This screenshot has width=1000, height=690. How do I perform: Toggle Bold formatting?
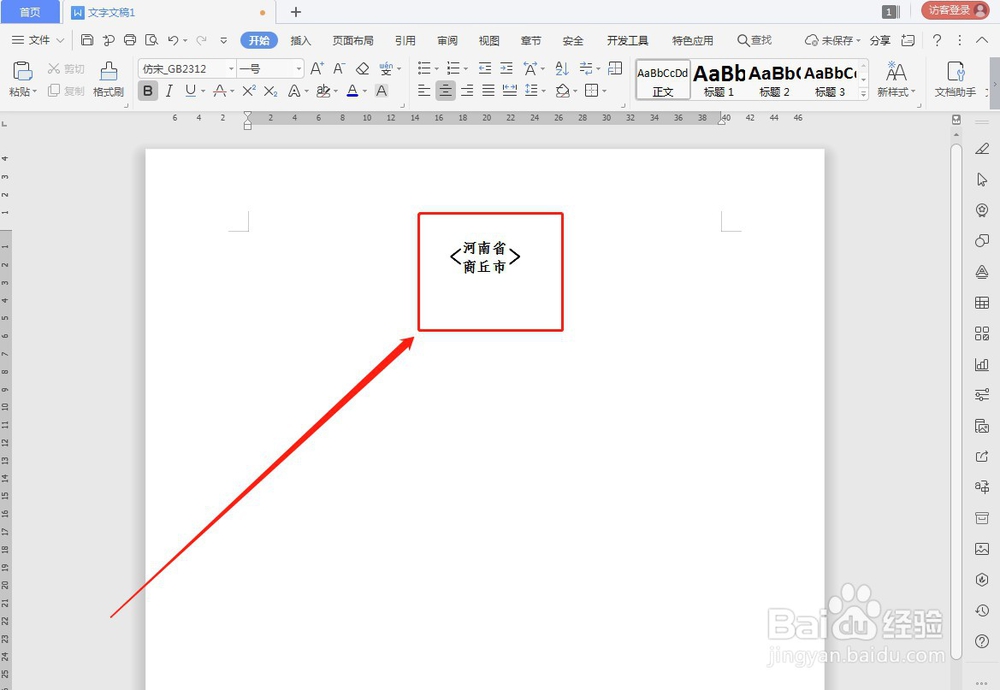click(148, 91)
